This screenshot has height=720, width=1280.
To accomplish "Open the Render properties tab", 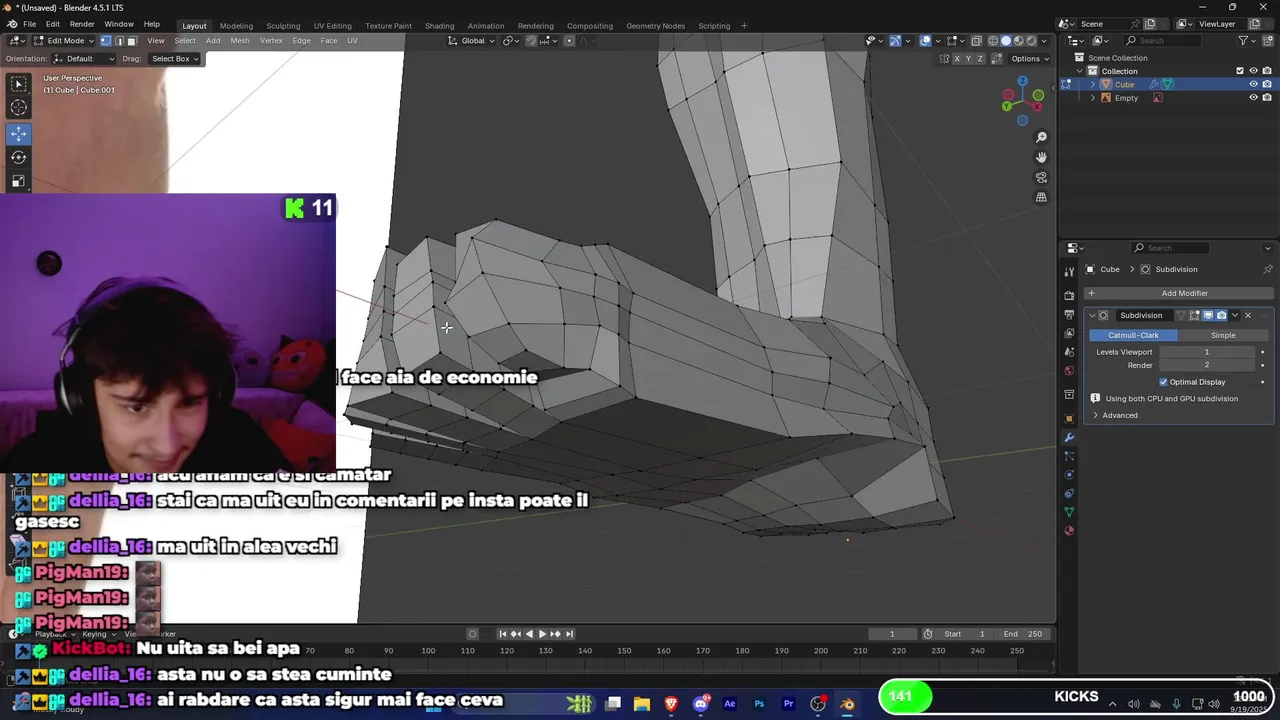I will (x=1069, y=296).
